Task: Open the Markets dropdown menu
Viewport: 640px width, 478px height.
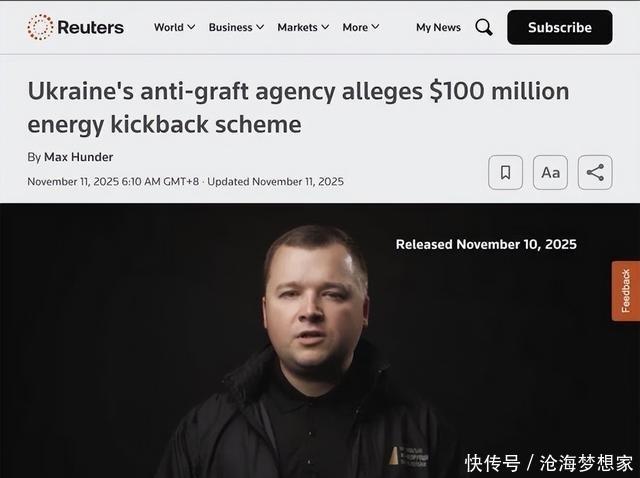Action: click(303, 27)
